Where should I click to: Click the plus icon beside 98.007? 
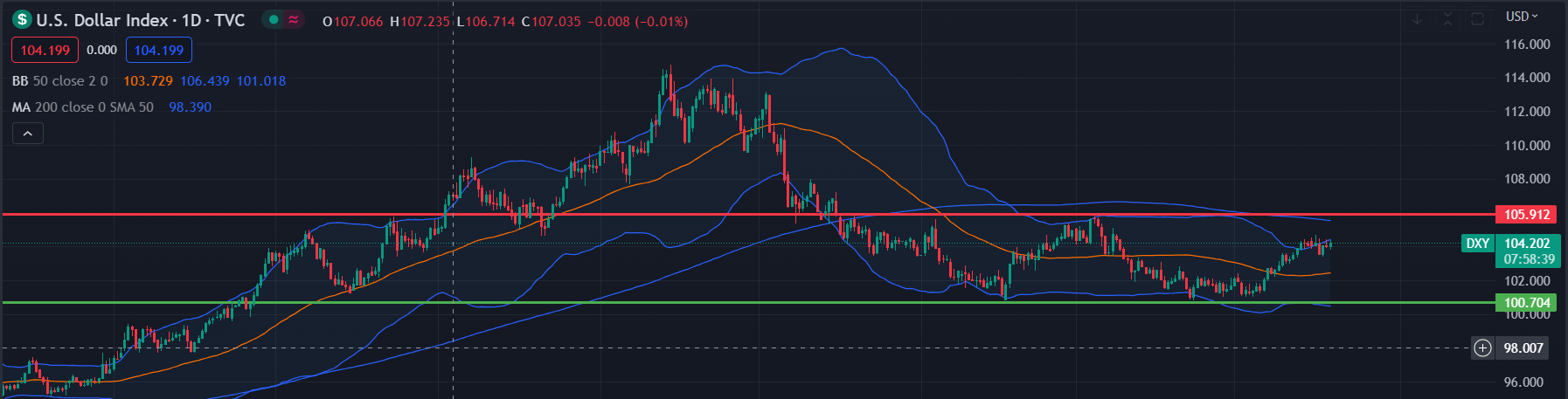point(1482,348)
